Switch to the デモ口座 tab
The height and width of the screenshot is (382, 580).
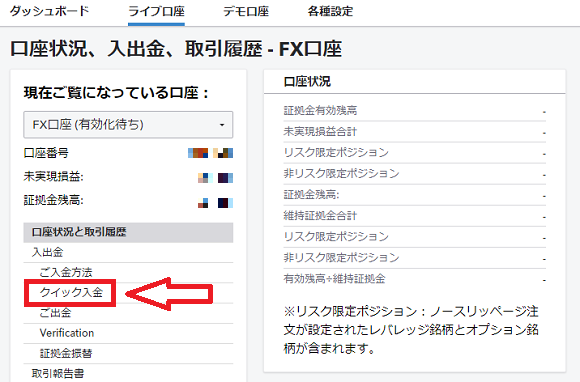[x=246, y=12]
